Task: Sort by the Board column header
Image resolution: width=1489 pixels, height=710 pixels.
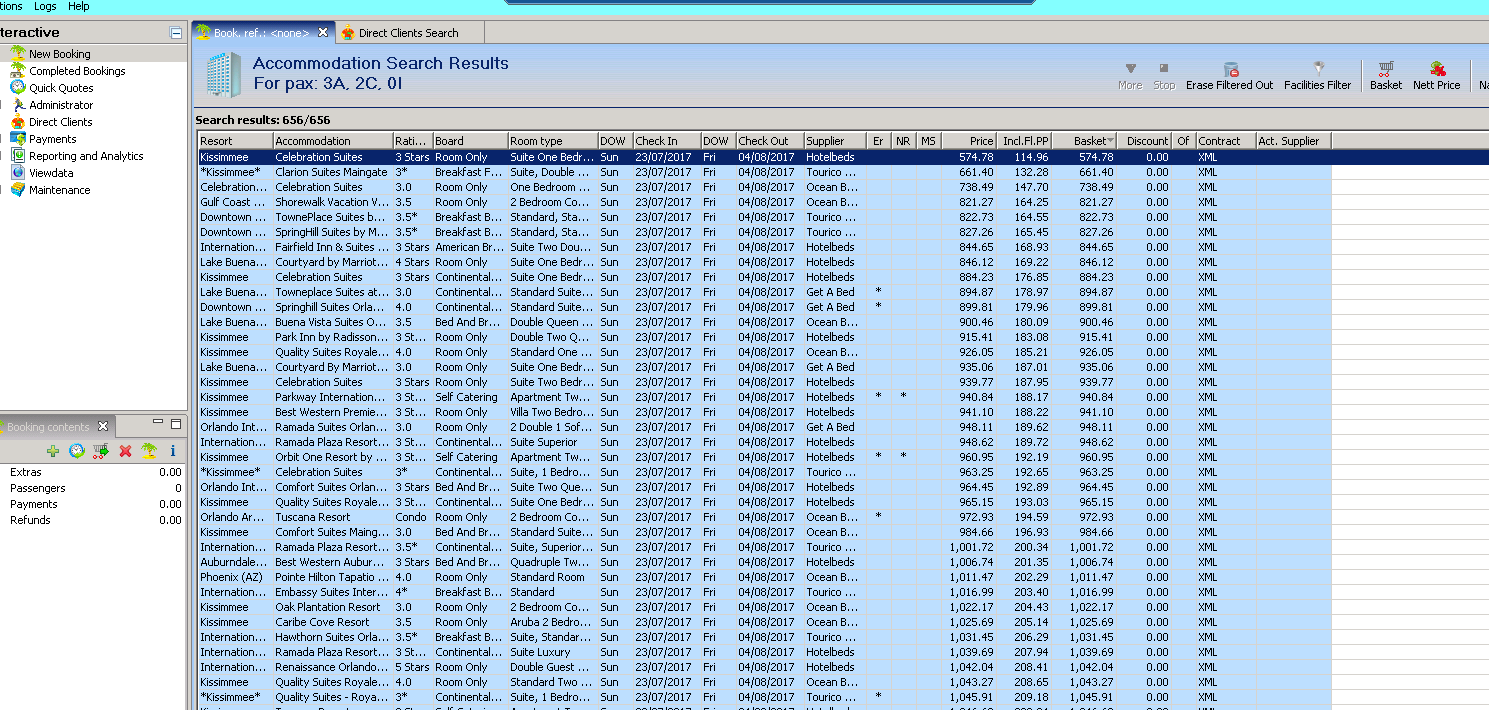Action: tap(470, 141)
